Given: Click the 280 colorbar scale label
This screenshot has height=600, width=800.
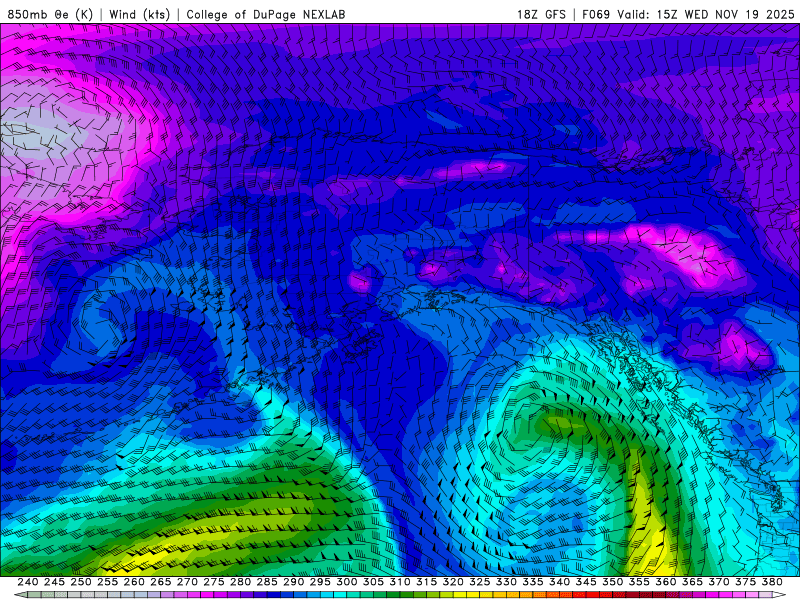Looking at the screenshot, I should point(240,582).
